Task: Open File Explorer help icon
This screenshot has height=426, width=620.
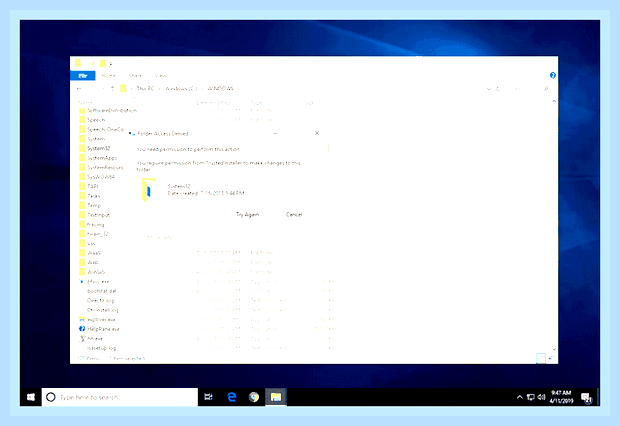Action: [x=552, y=76]
